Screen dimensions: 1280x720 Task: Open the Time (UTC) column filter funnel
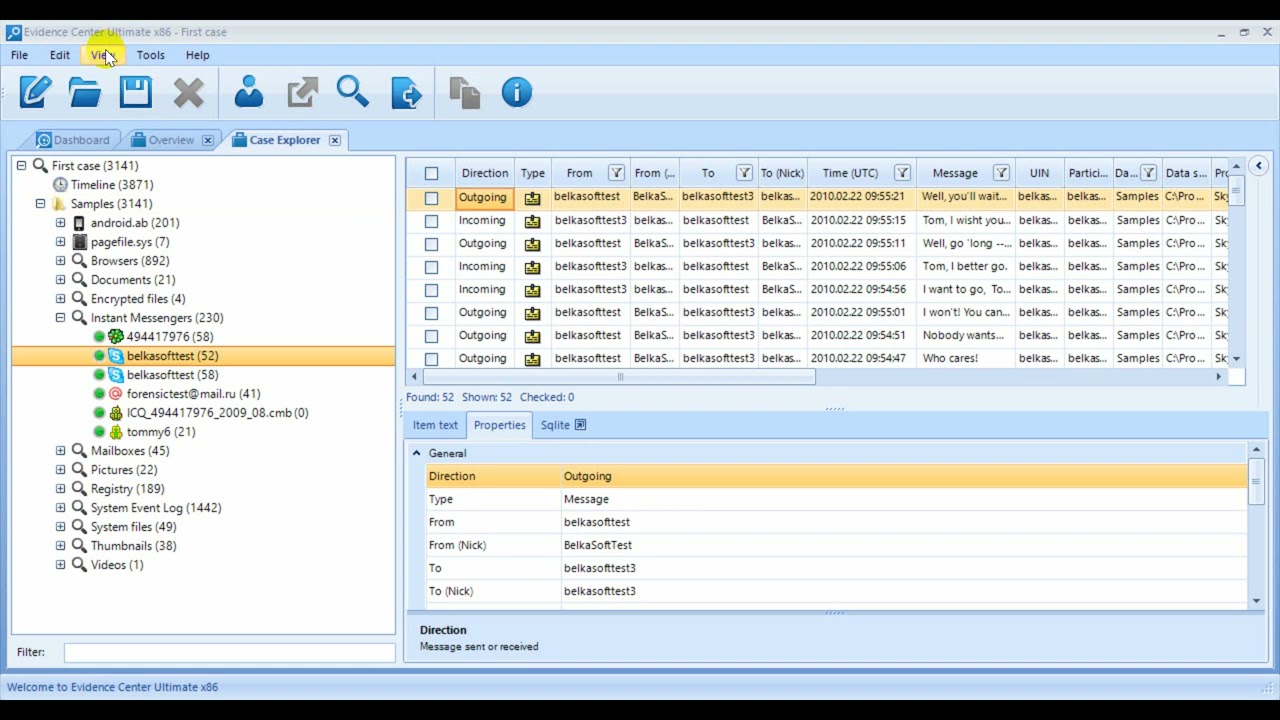click(x=902, y=173)
